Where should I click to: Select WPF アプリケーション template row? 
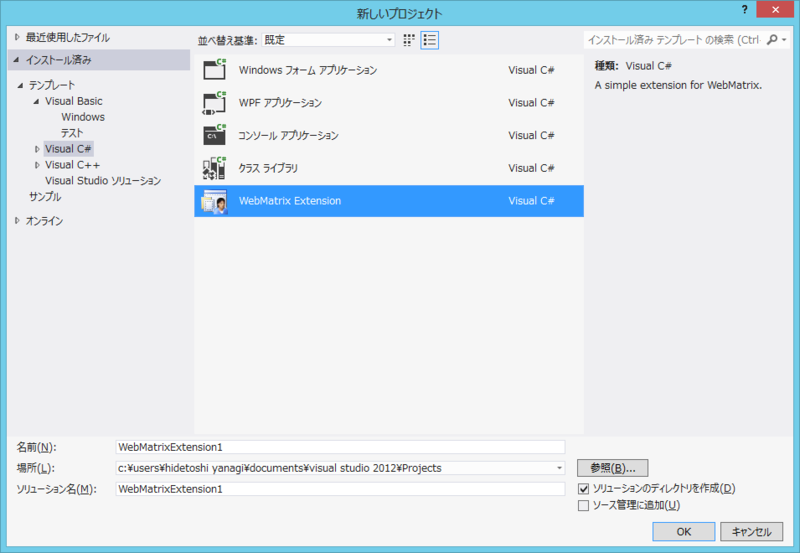tap(389, 103)
